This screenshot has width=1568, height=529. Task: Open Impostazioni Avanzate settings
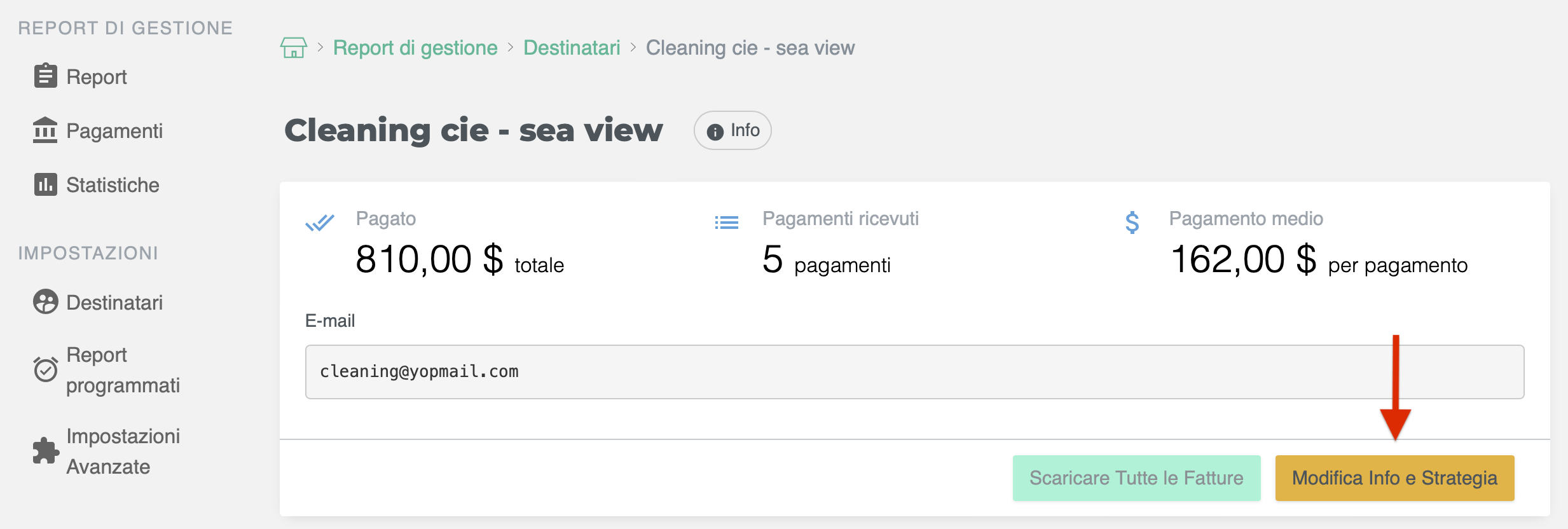pyautogui.click(x=123, y=451)
